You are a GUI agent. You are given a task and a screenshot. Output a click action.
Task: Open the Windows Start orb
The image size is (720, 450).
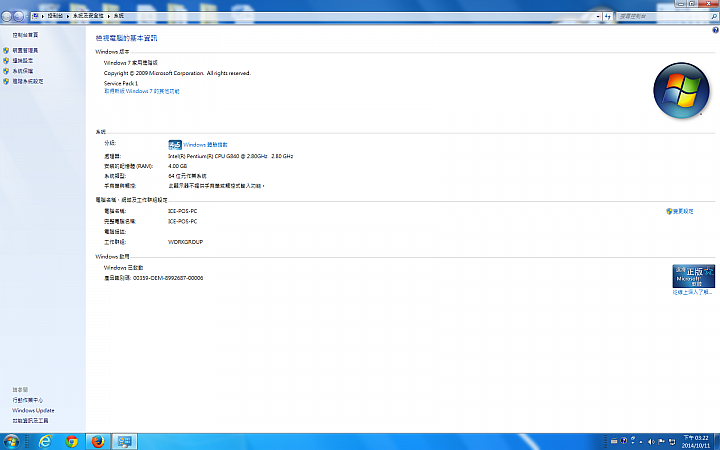pos(11,442)
